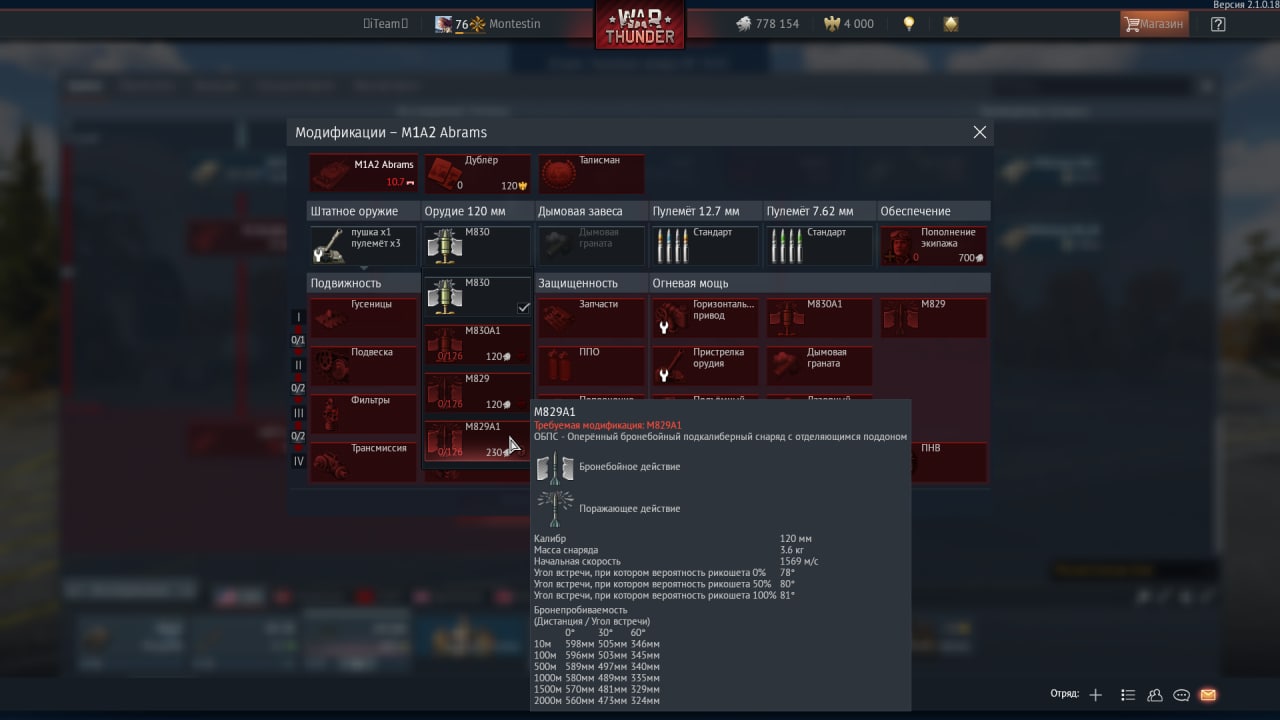1280x720 pixels.
Task: Buy Пополнение экипажа for 700
Action: click(933, 245)
